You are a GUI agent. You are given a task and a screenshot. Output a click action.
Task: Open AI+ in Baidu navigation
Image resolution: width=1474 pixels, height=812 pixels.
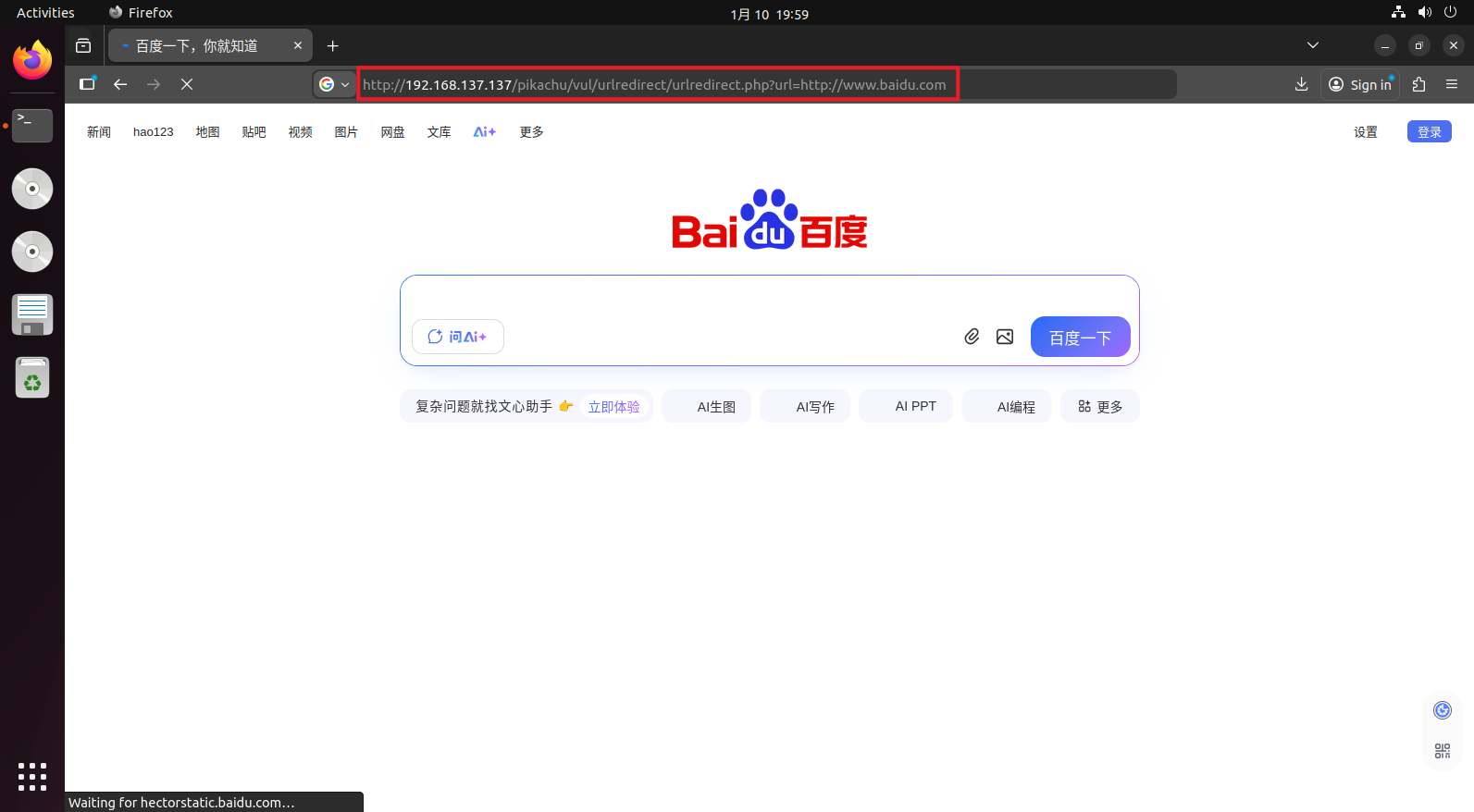pyautogui.click(x=485, y=132)
